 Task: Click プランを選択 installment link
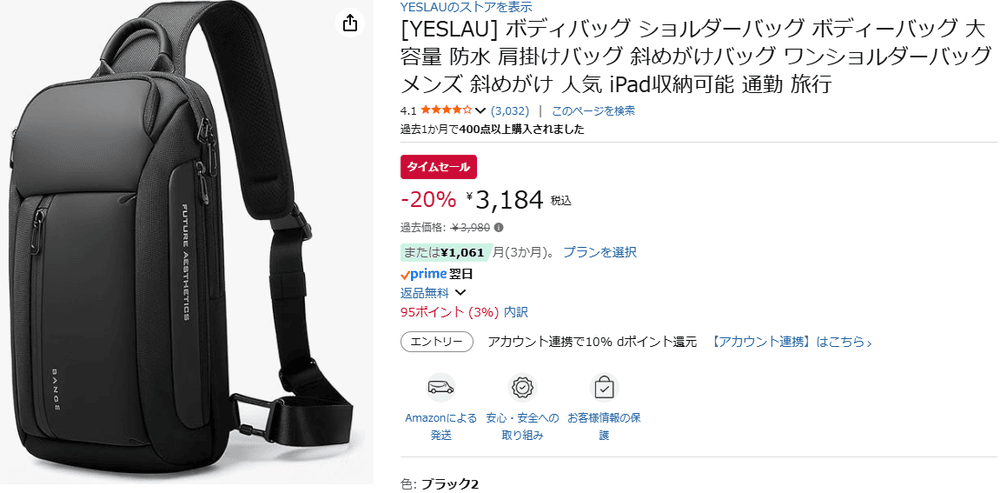tap(599, 252)
